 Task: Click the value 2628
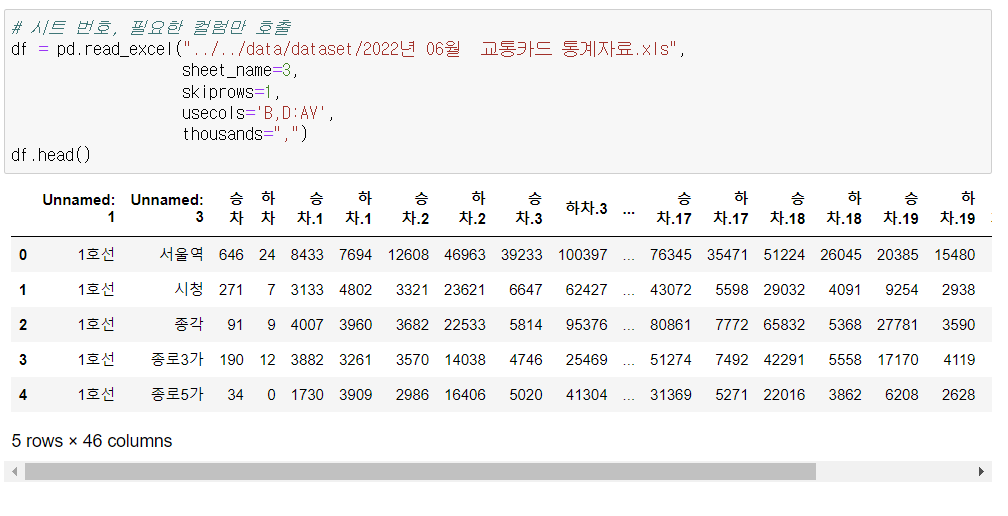tap(958, 395)
